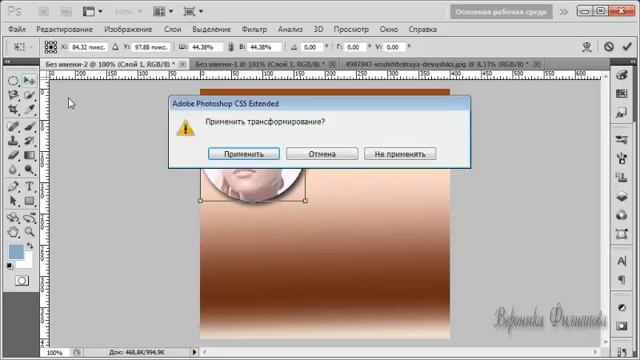Select the Dodge tool
The image size is (640, 360).
pyautogui.click(x=29, y=170)
